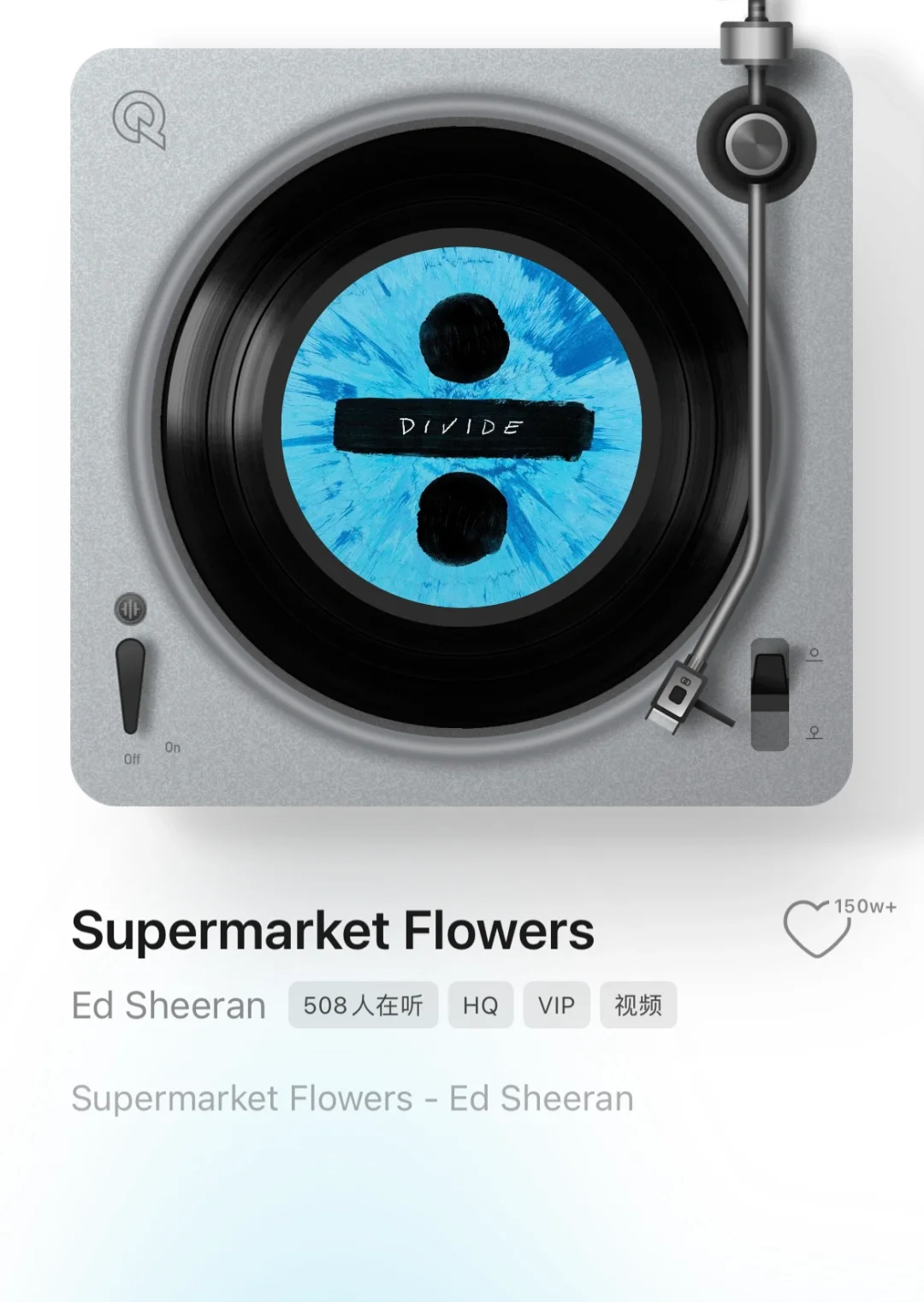The image size is (924, 1302).
Task: Tap the 508人在听 listeners tag
Action: tap(363, 1005)
